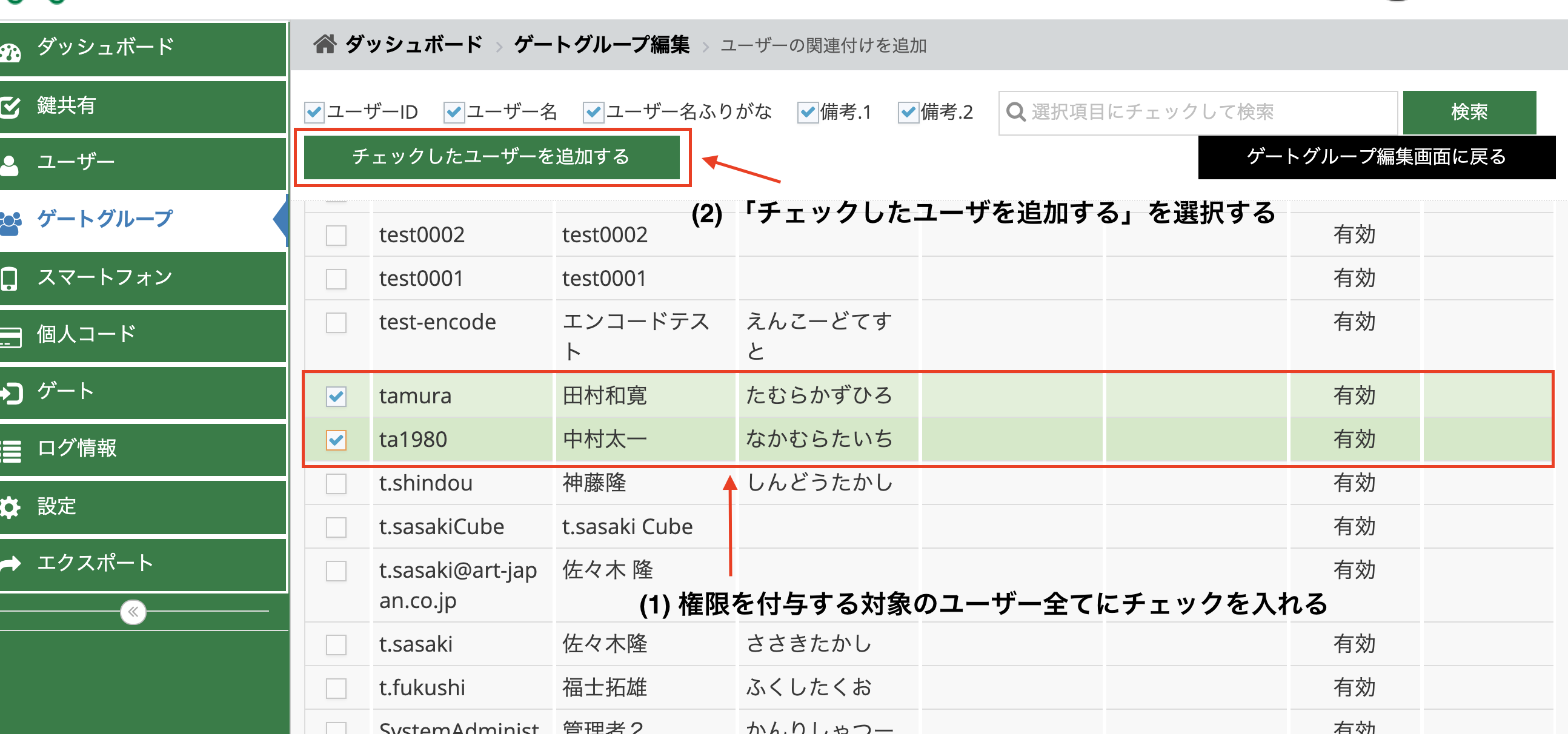The width and height of the screenshot is (1568, 734).
Task: Click the gate sign-in arrow icon
Action: tap(12, 393)
